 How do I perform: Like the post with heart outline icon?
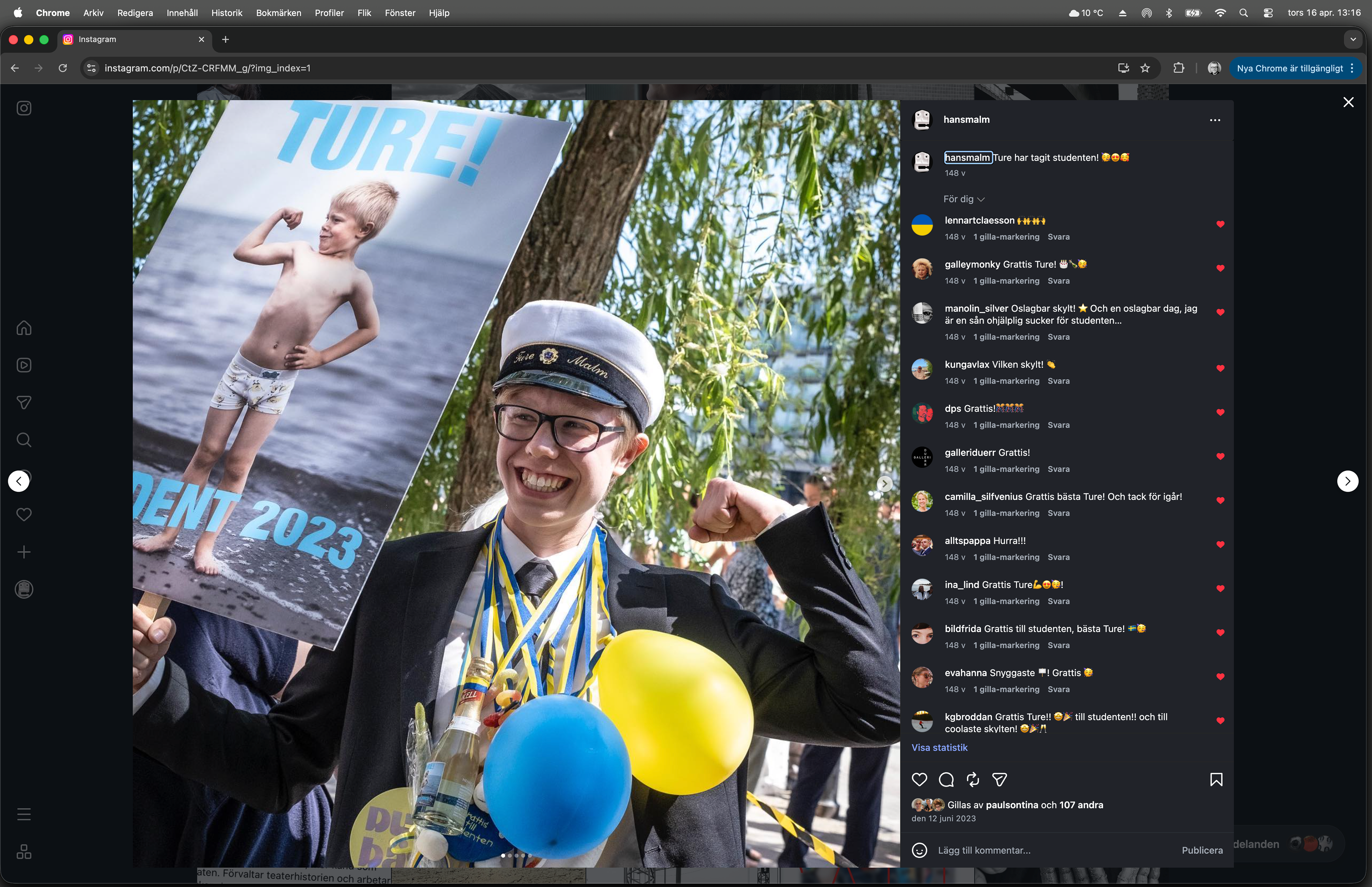pos(919,780)
